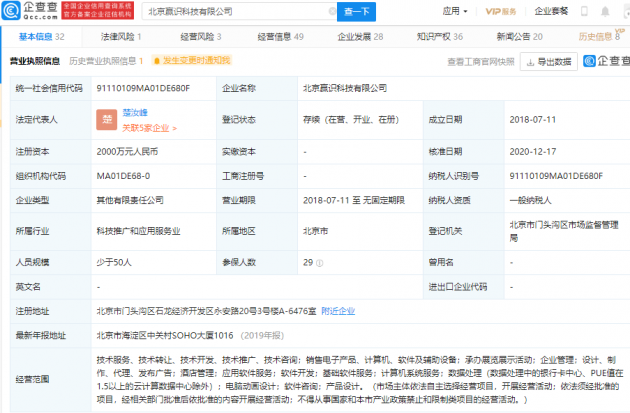Click the legal representative avatar 楚
This screenshot has width=630, height=413.
coord(106,119)
